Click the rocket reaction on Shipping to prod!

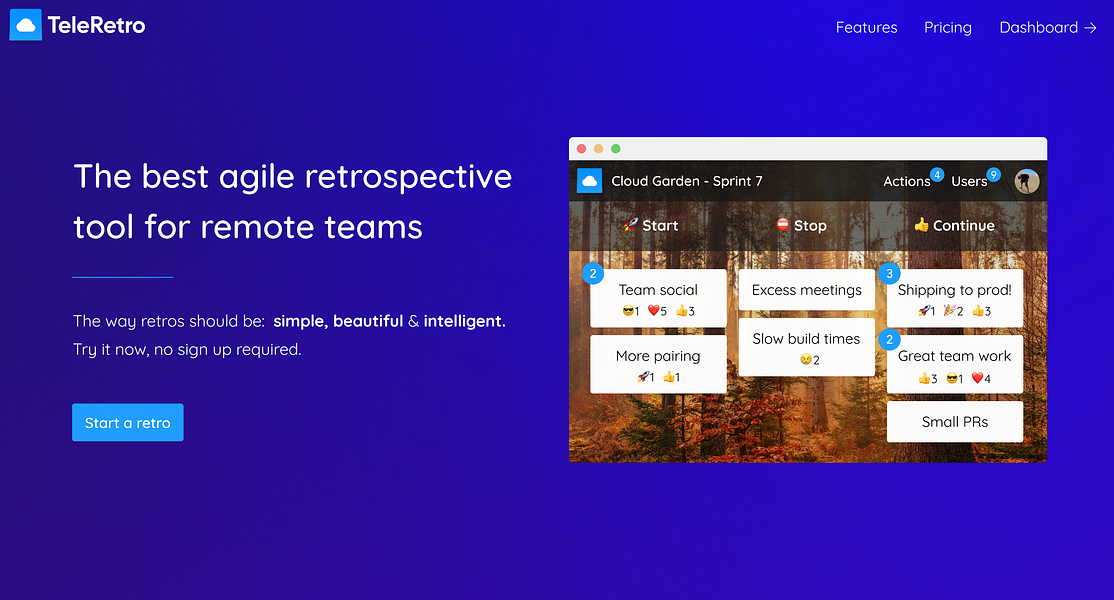[x=926, y=311]
